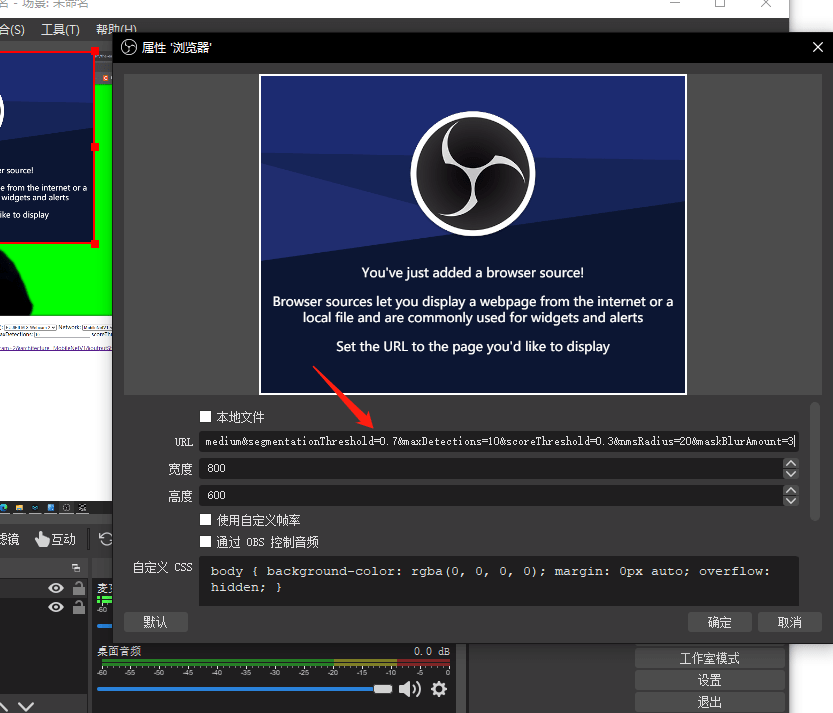Select the red-outlined source in the OBS canvas
Viewport: 833px width, 713px height.
tap(47, 147)
